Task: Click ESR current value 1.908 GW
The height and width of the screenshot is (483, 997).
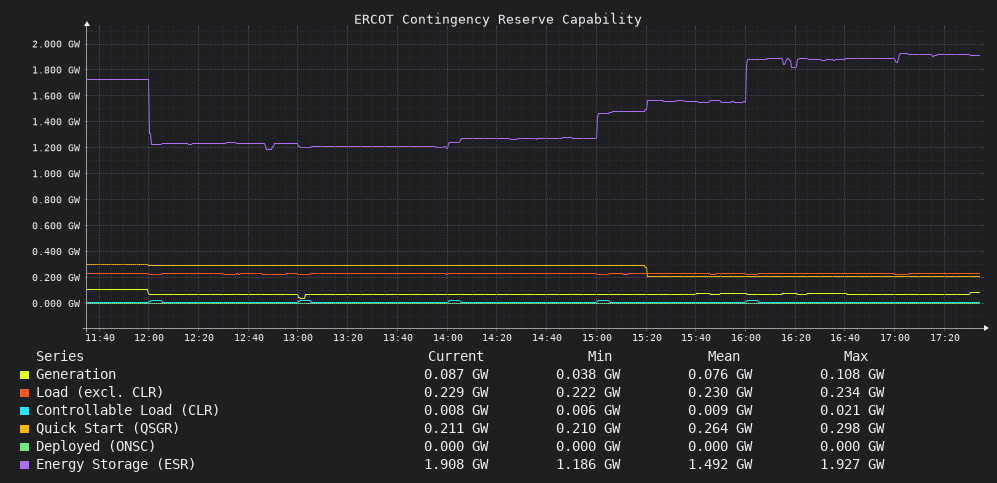Action: click(456, 465)
